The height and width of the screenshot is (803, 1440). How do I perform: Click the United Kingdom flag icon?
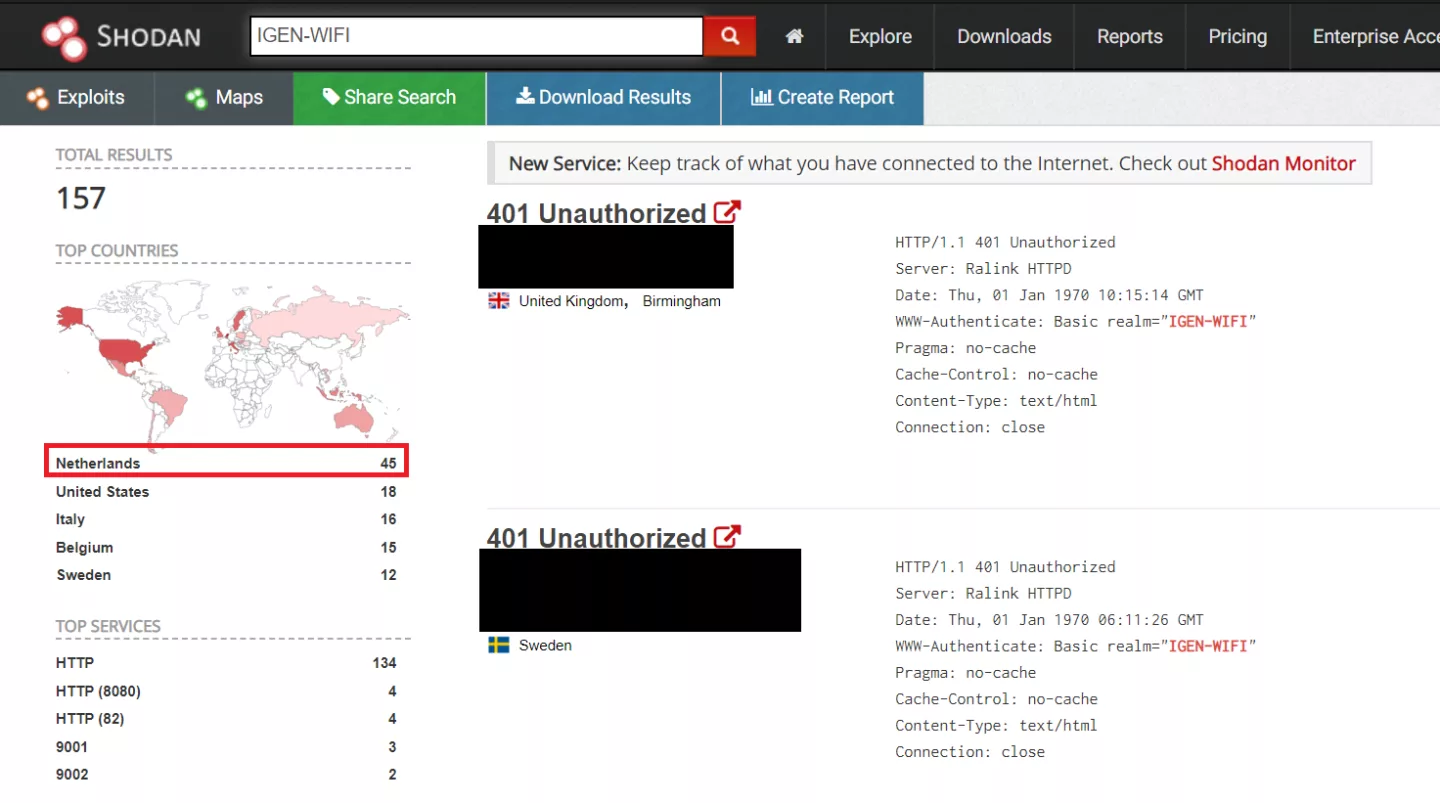[498, 301]
